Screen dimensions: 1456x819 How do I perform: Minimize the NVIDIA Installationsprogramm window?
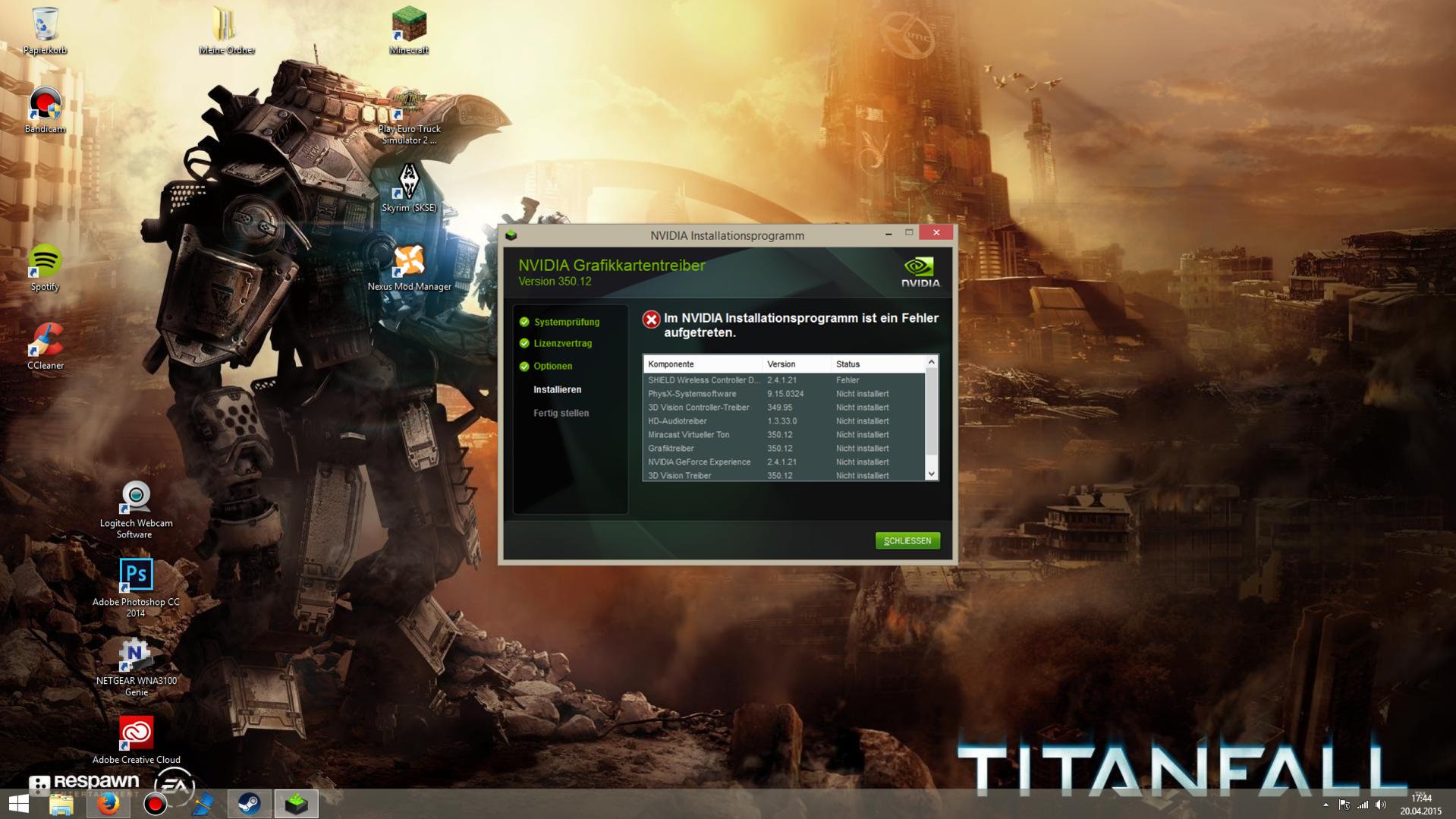[888, 234]
